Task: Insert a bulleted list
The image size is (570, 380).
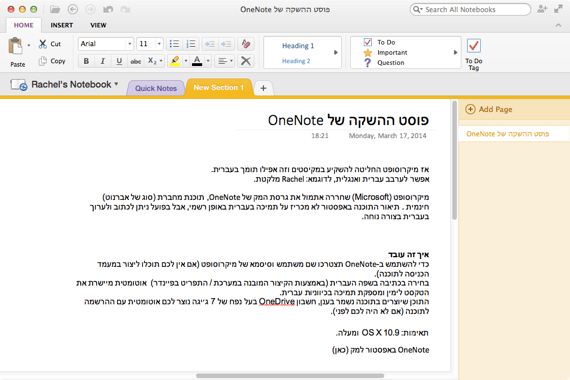Action: point(174,44)
